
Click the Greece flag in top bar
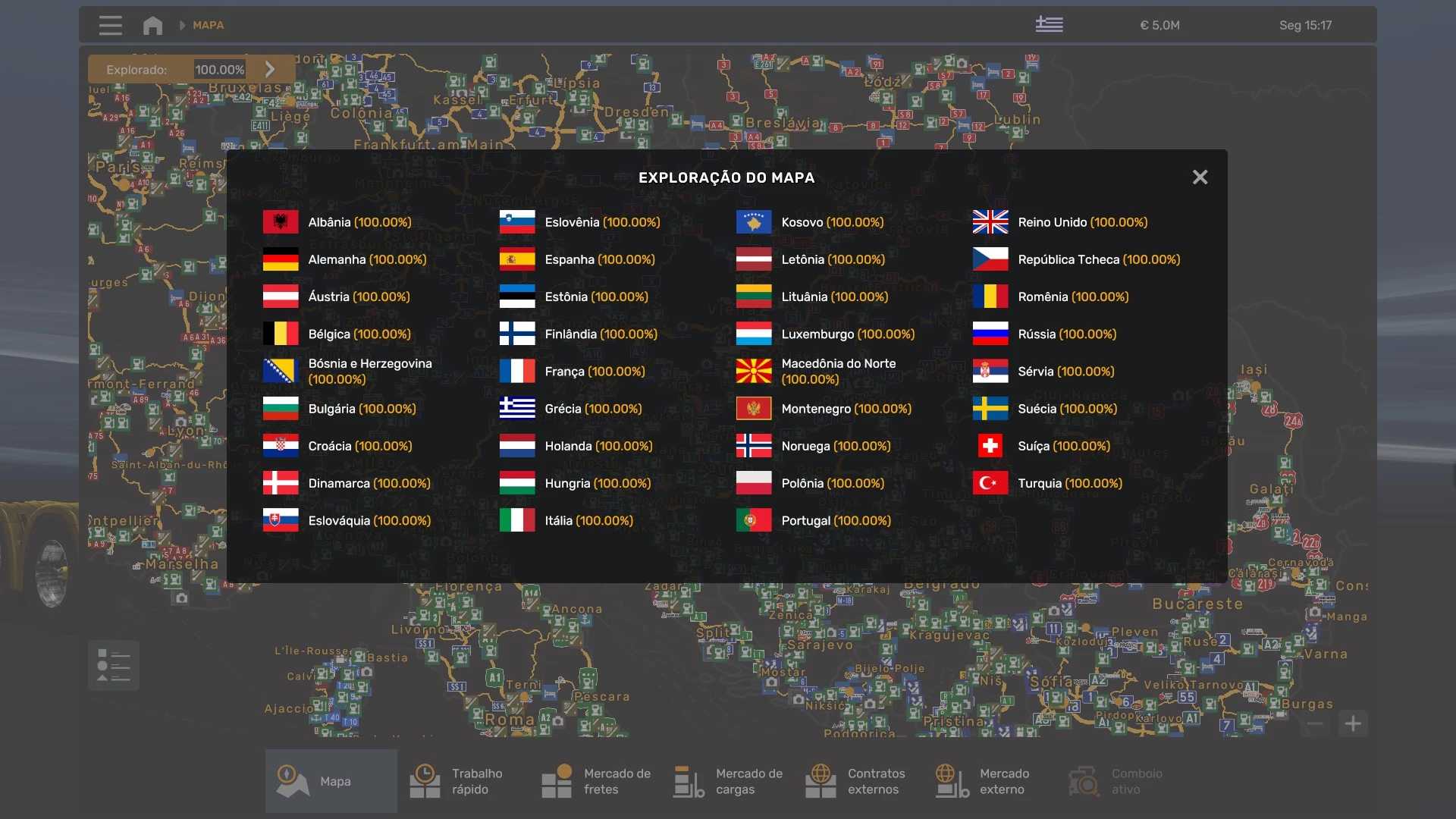click(1049, 25)
